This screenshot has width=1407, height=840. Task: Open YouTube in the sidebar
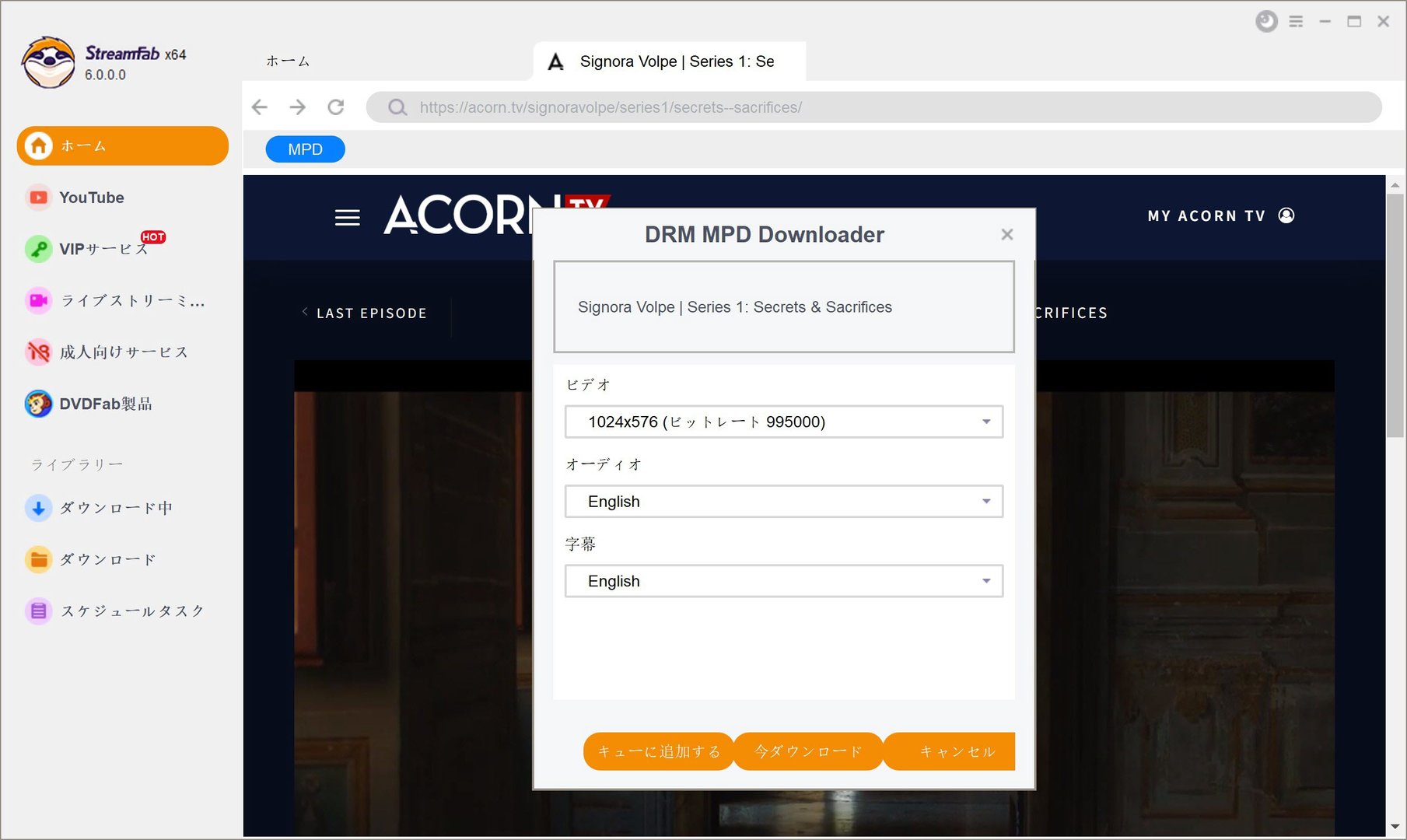coord(92,198)
